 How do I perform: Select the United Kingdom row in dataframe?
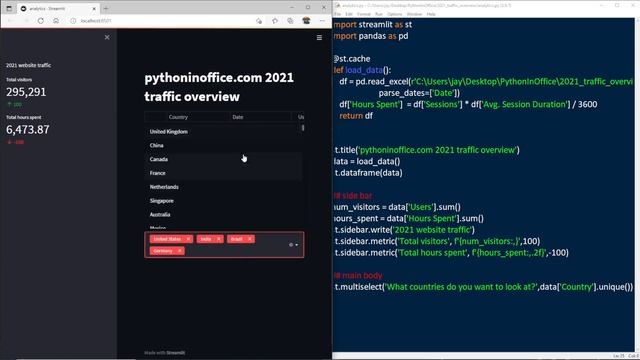click(223, 131)
